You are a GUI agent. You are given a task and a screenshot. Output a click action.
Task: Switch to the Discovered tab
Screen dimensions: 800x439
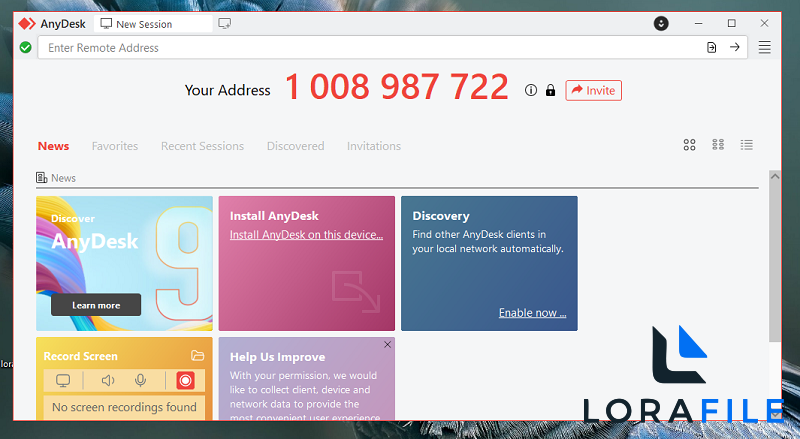(x=295, y=146)
